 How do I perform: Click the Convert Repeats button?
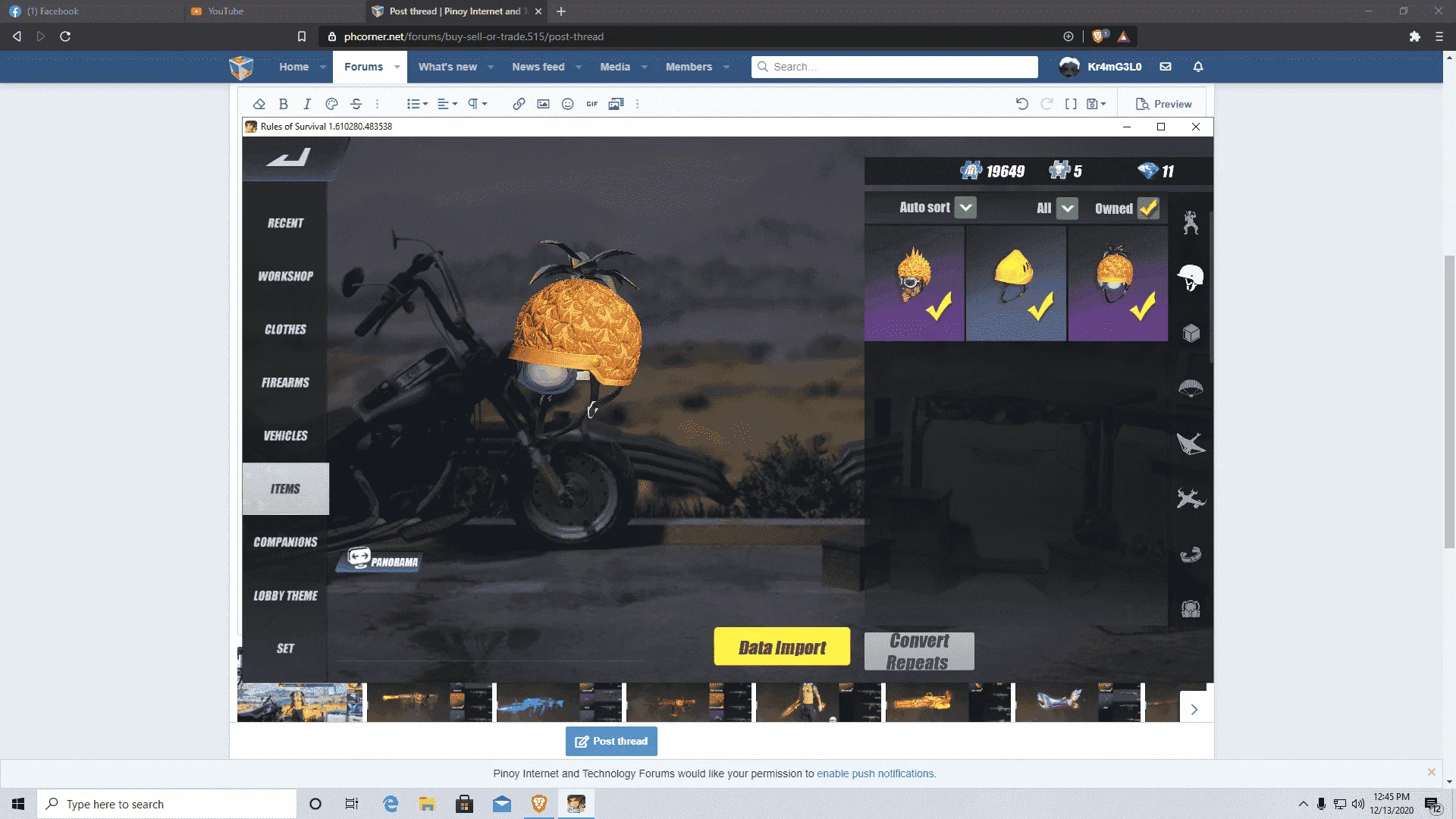point(919,651)
